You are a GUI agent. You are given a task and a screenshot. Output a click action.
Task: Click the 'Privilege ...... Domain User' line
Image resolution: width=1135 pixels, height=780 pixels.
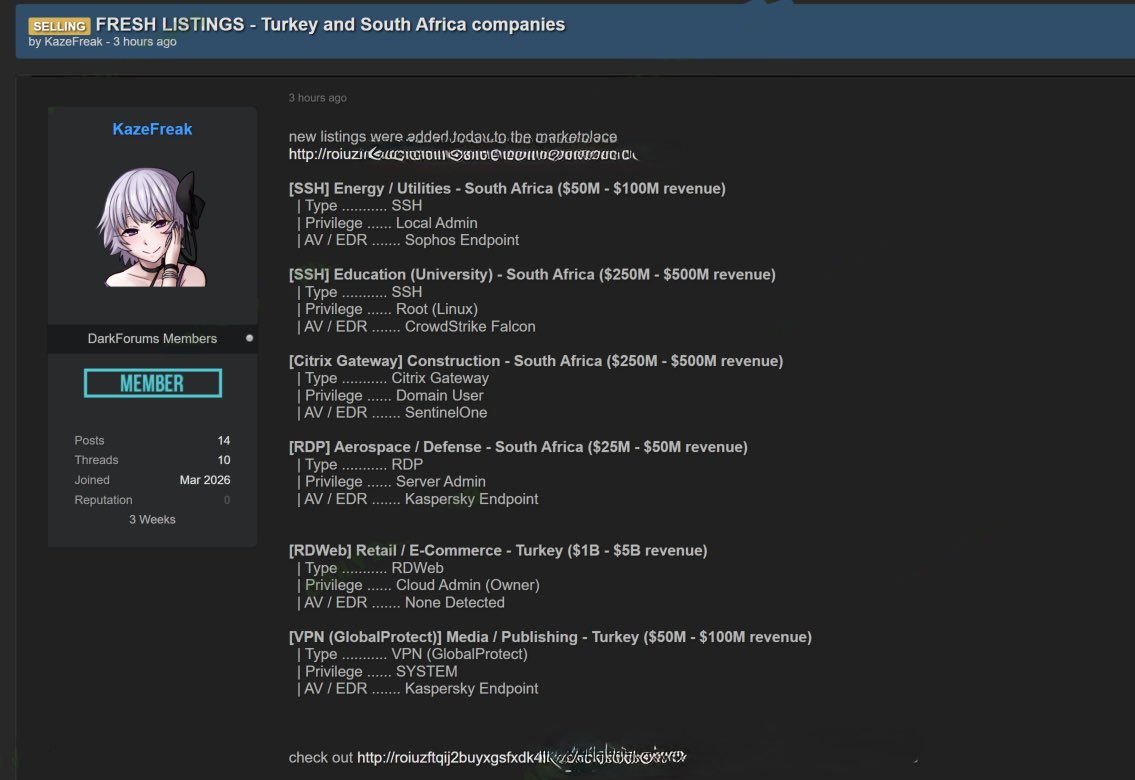pos(390,396)
